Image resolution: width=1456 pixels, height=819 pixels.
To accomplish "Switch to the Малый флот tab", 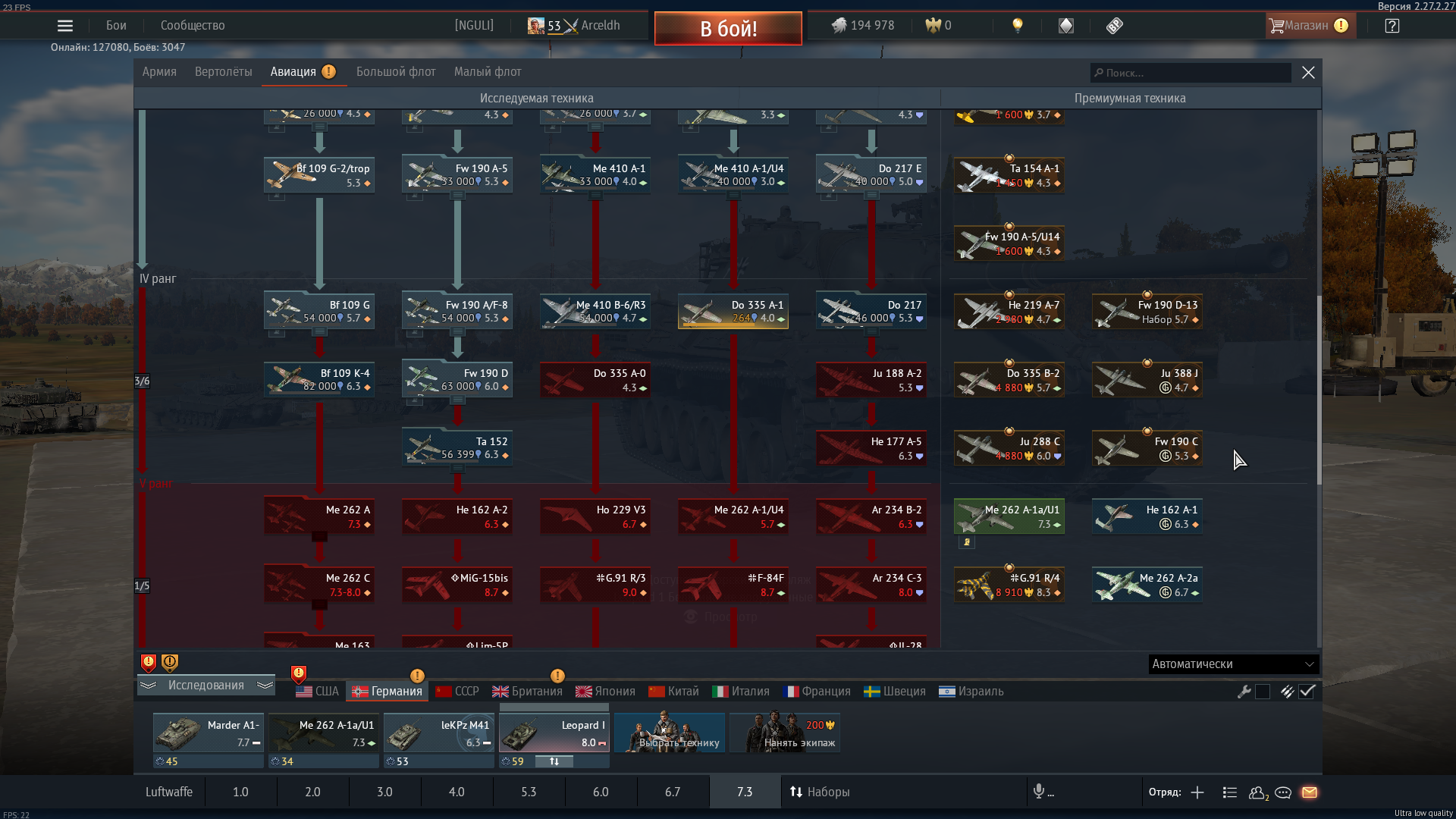I will pyautogui.click(x=488, y=72).
